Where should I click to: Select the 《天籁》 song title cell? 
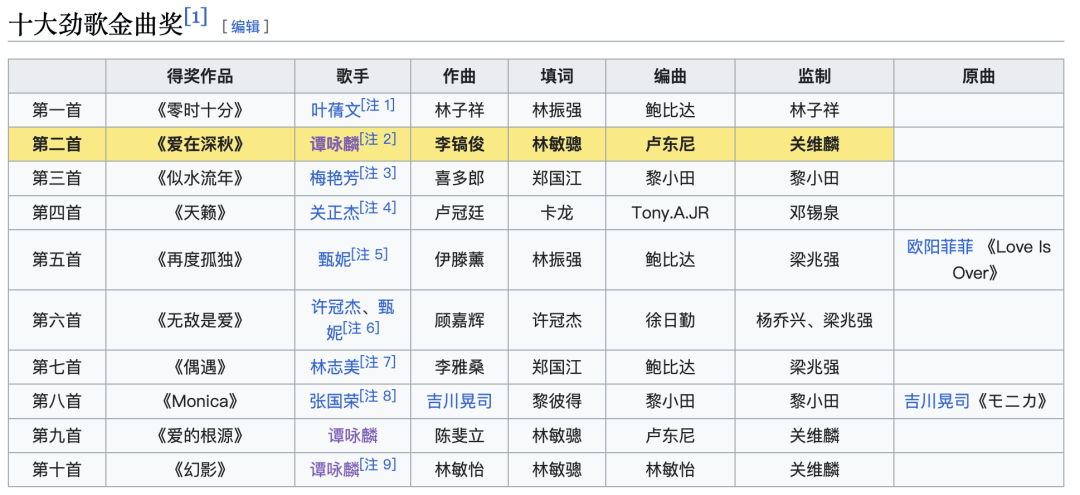pyautogui.click(x=200, y=213)
